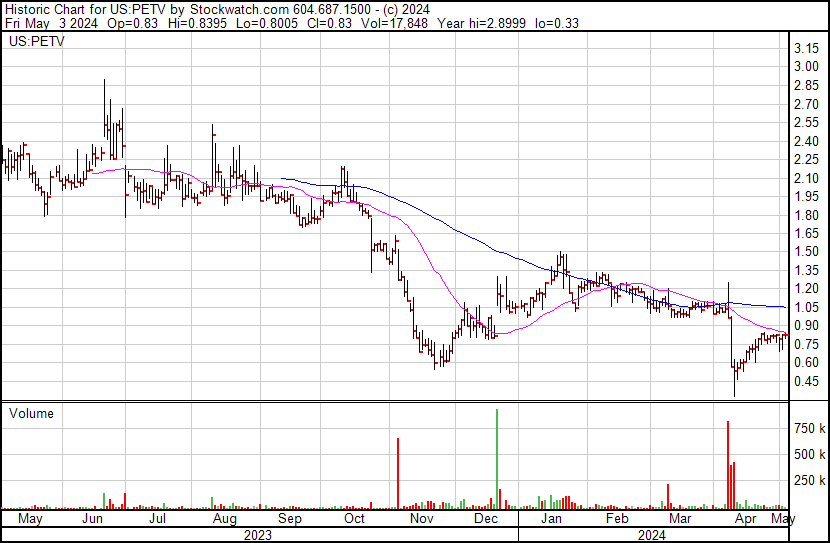Click the tallest red volume bar near April
The height and width of the screenshot is (543, 830).
point(728,465)
